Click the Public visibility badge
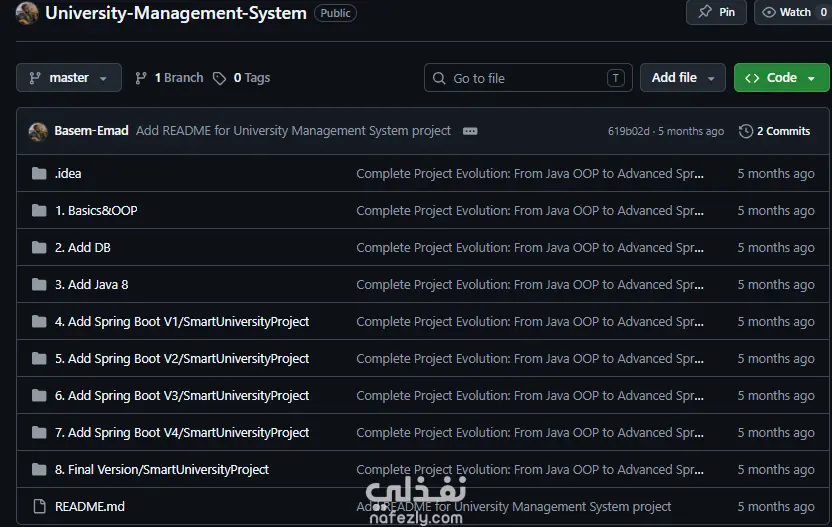Screen dimensions: 832x527 pos(335,13)
